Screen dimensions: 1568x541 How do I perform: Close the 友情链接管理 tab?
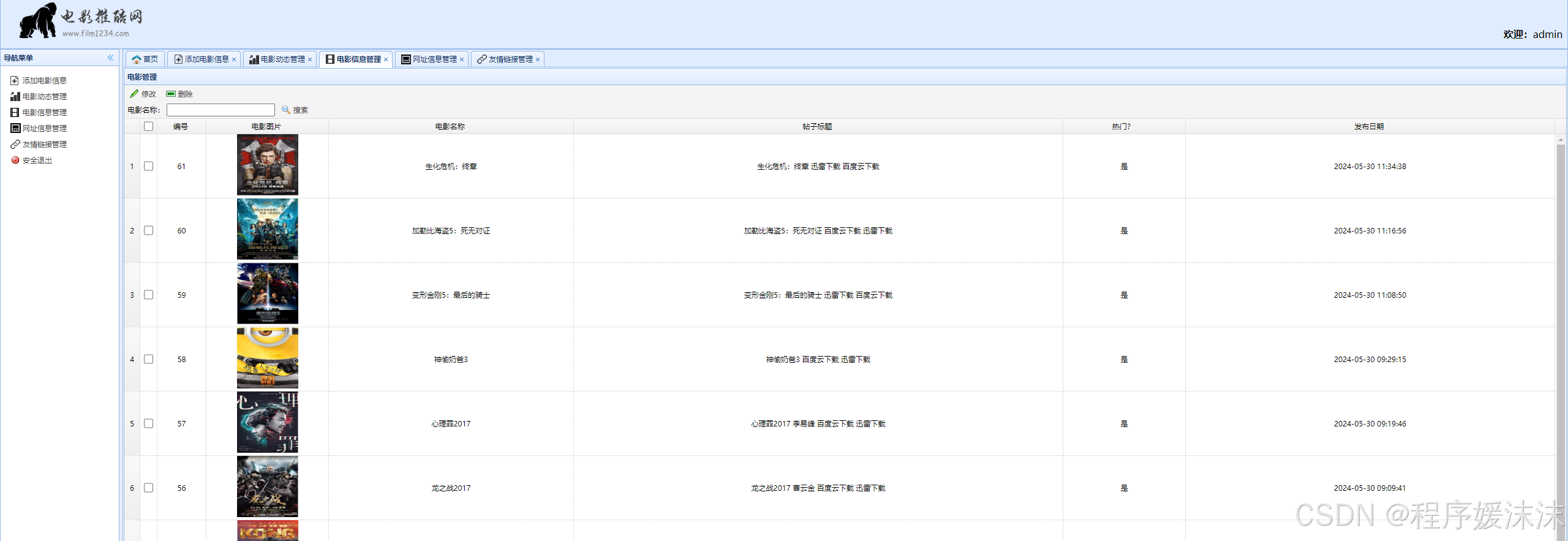click(538, 59)
